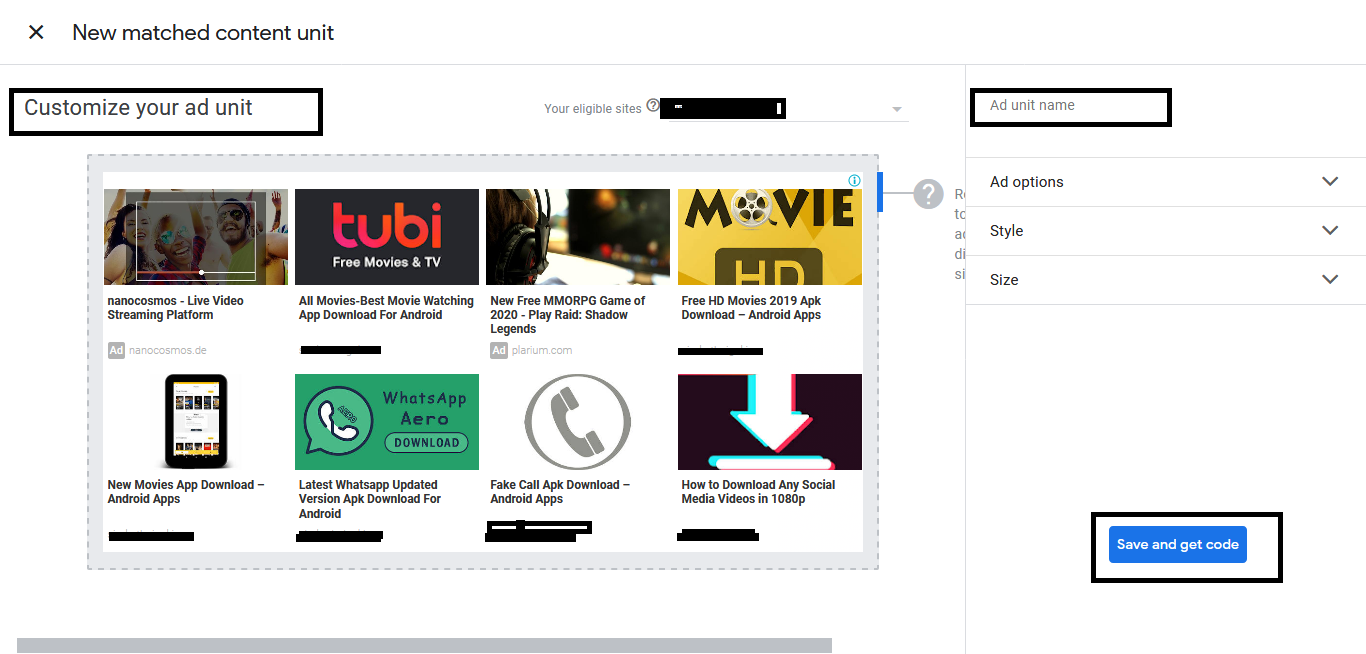Select the Movie HD thumbnail image

click(769, 237)
